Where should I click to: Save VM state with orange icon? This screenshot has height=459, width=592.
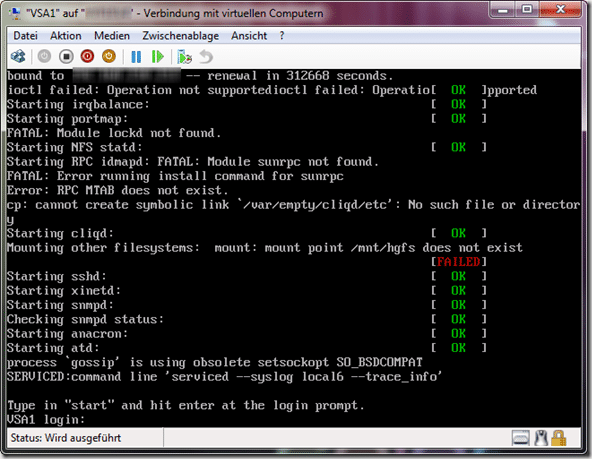pyautogui.click(x=109, y=57)
